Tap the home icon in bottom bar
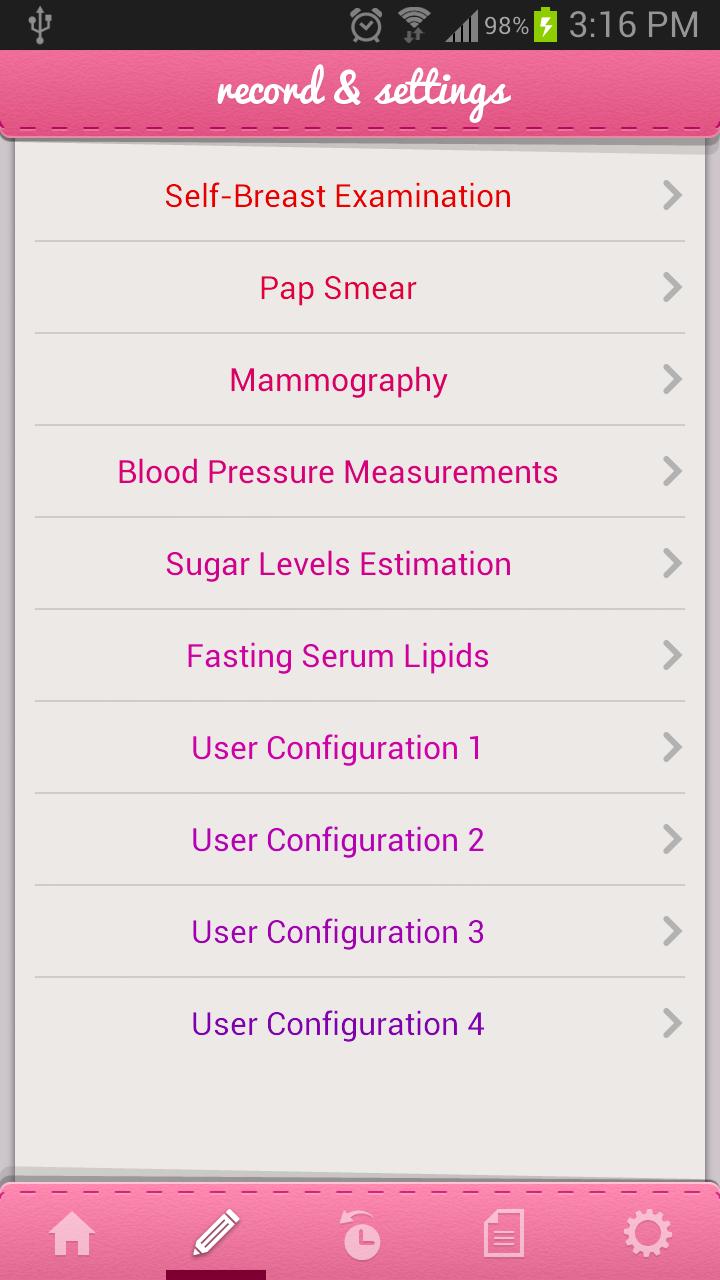The image size is (720, 1280). 72,1235
